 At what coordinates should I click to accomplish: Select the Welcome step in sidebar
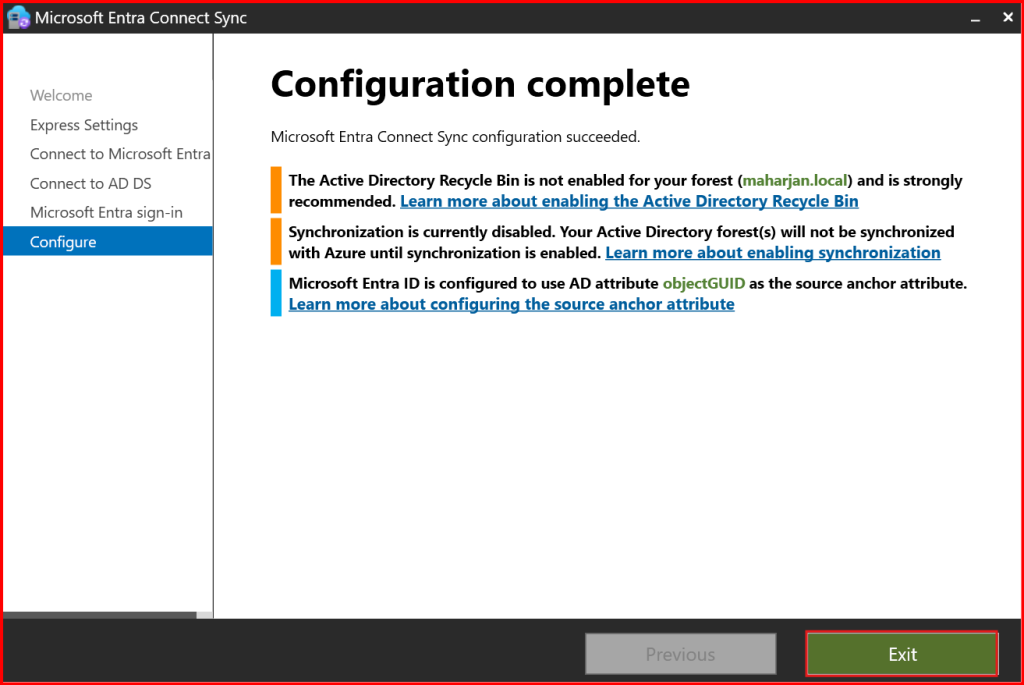[x=61, y=96]
